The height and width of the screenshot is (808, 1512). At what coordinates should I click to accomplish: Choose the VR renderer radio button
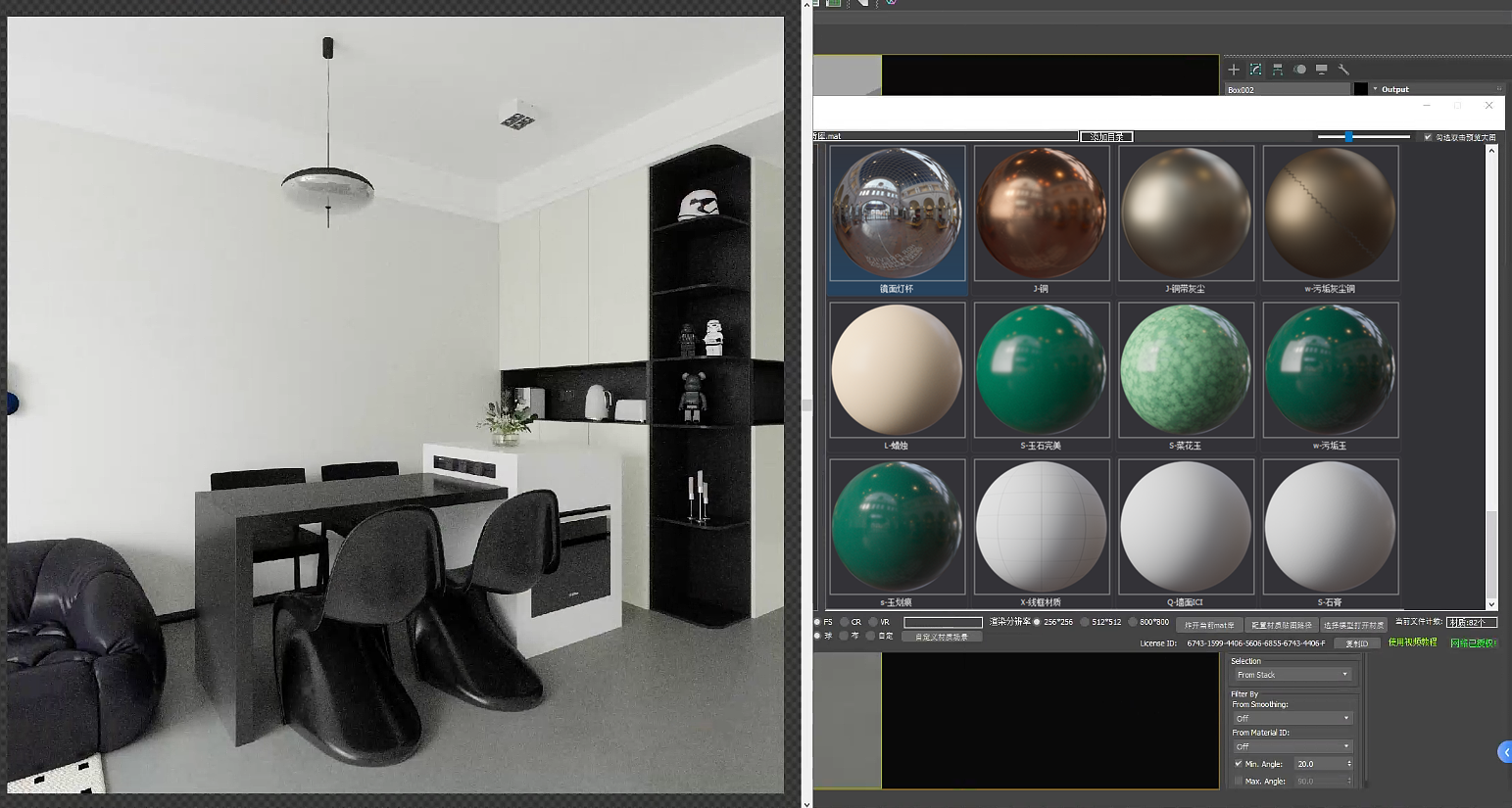(x=872, y=622)
